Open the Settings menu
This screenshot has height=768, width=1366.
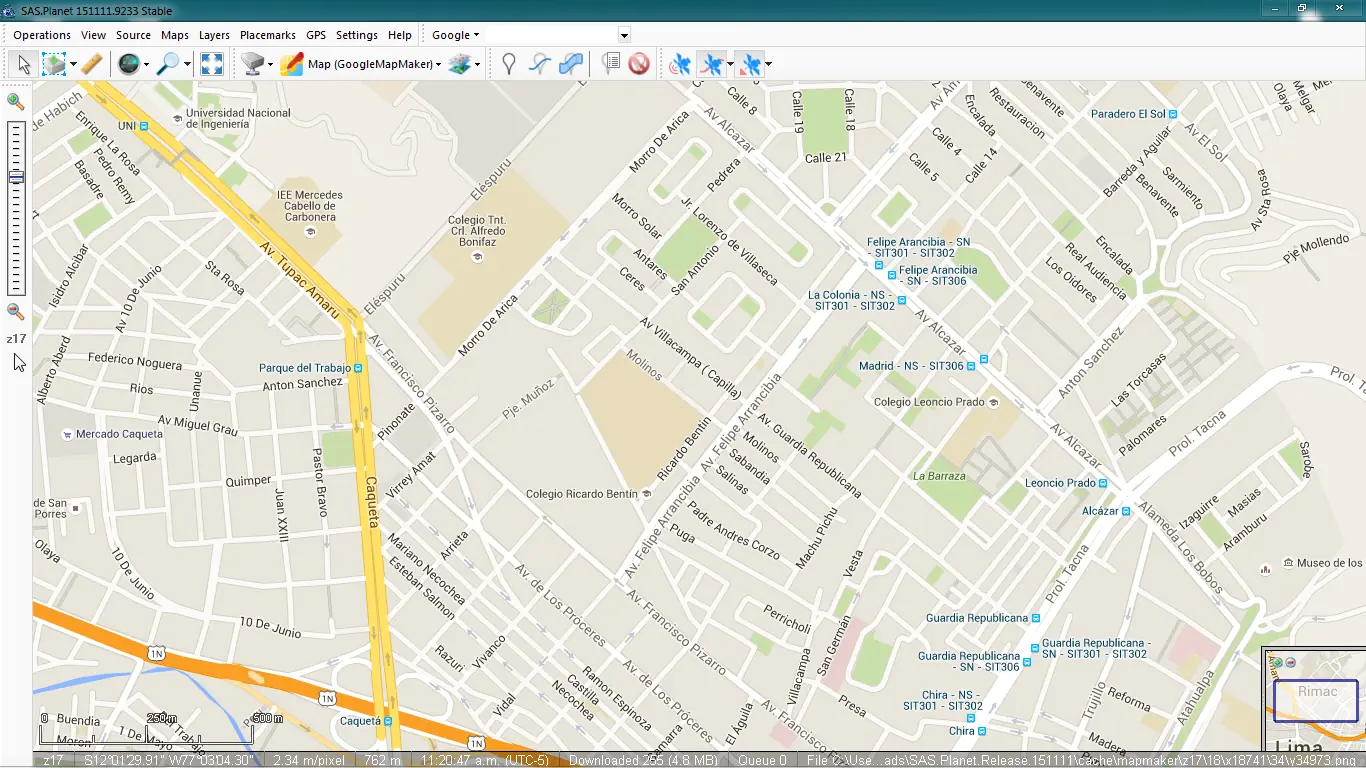point(357,35)
